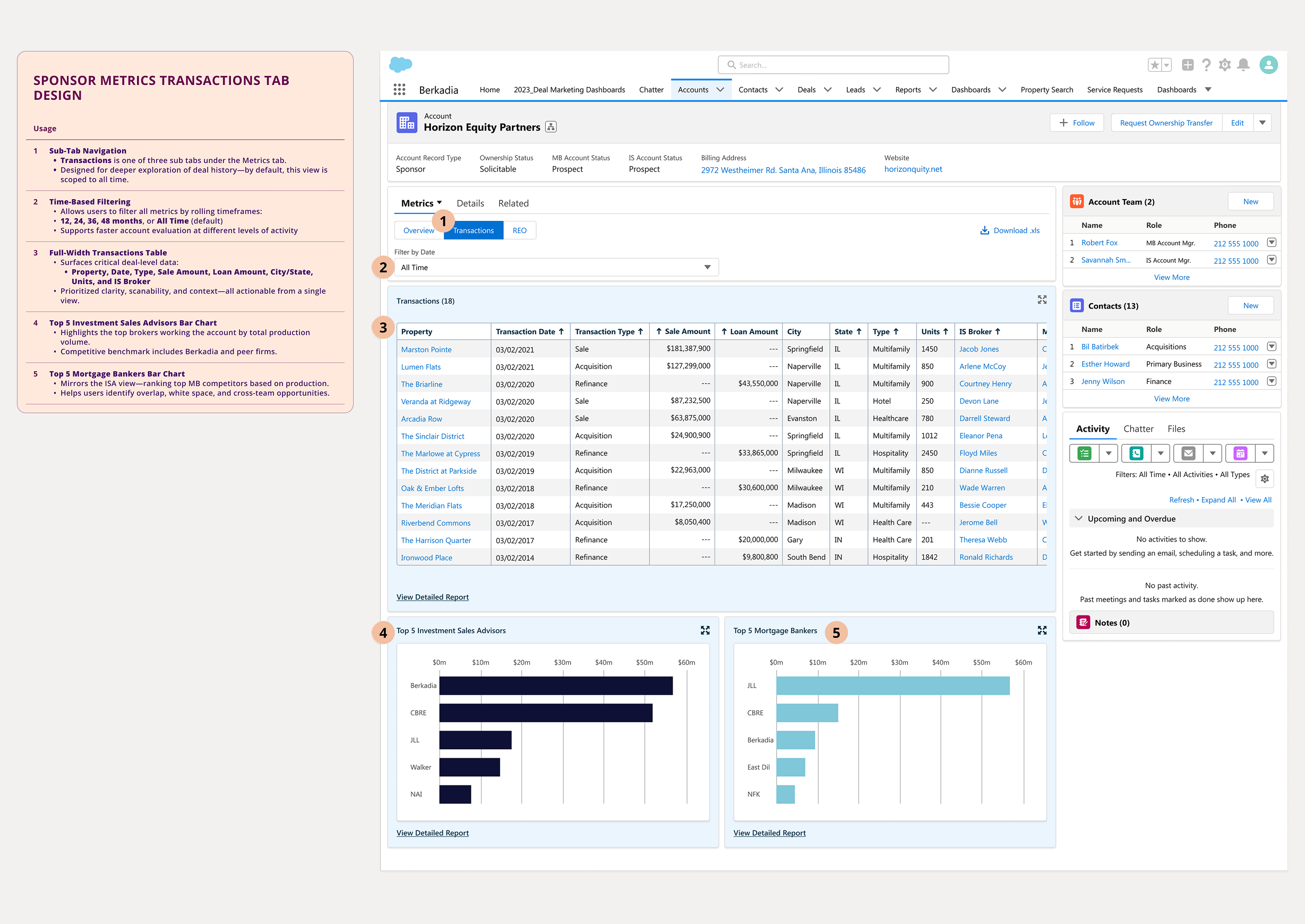Open the Accounts nav chevron menu
Screen dimensions: 1305x924
tap(720, 89)
